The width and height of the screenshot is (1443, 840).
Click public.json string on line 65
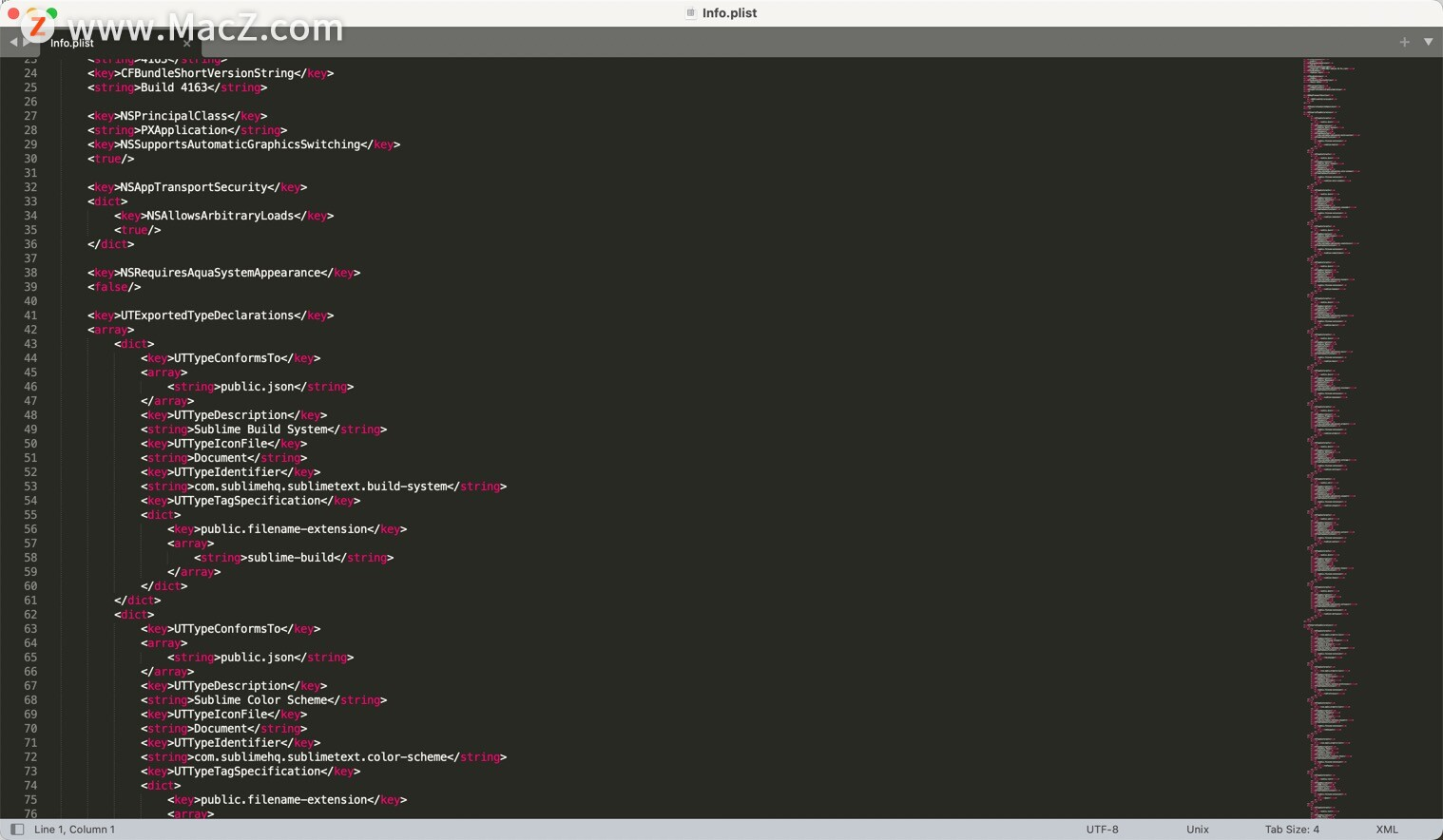[258, 658]
